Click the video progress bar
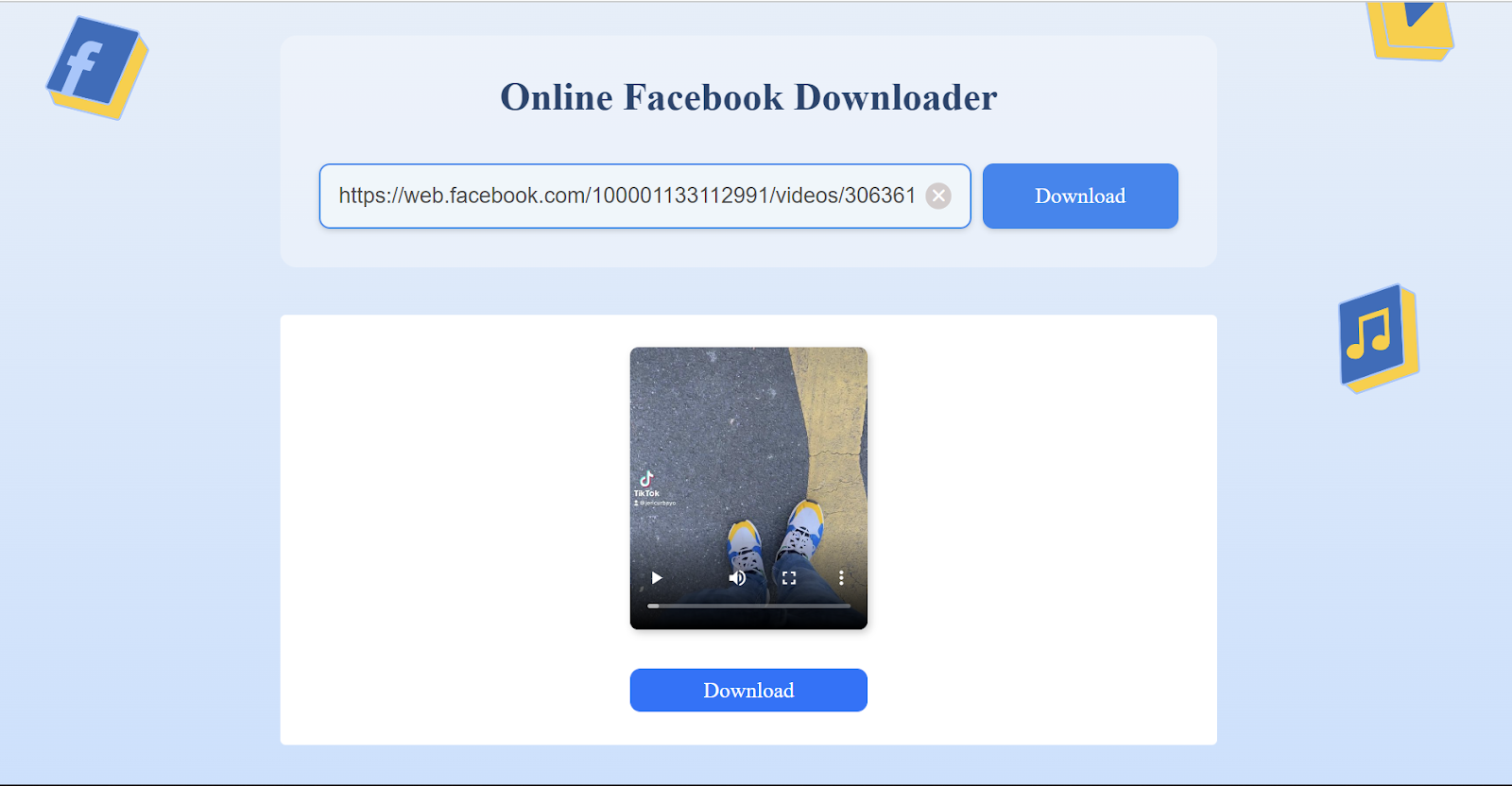The height and width of the screenshot is (786, 1512). coord(748,606)
